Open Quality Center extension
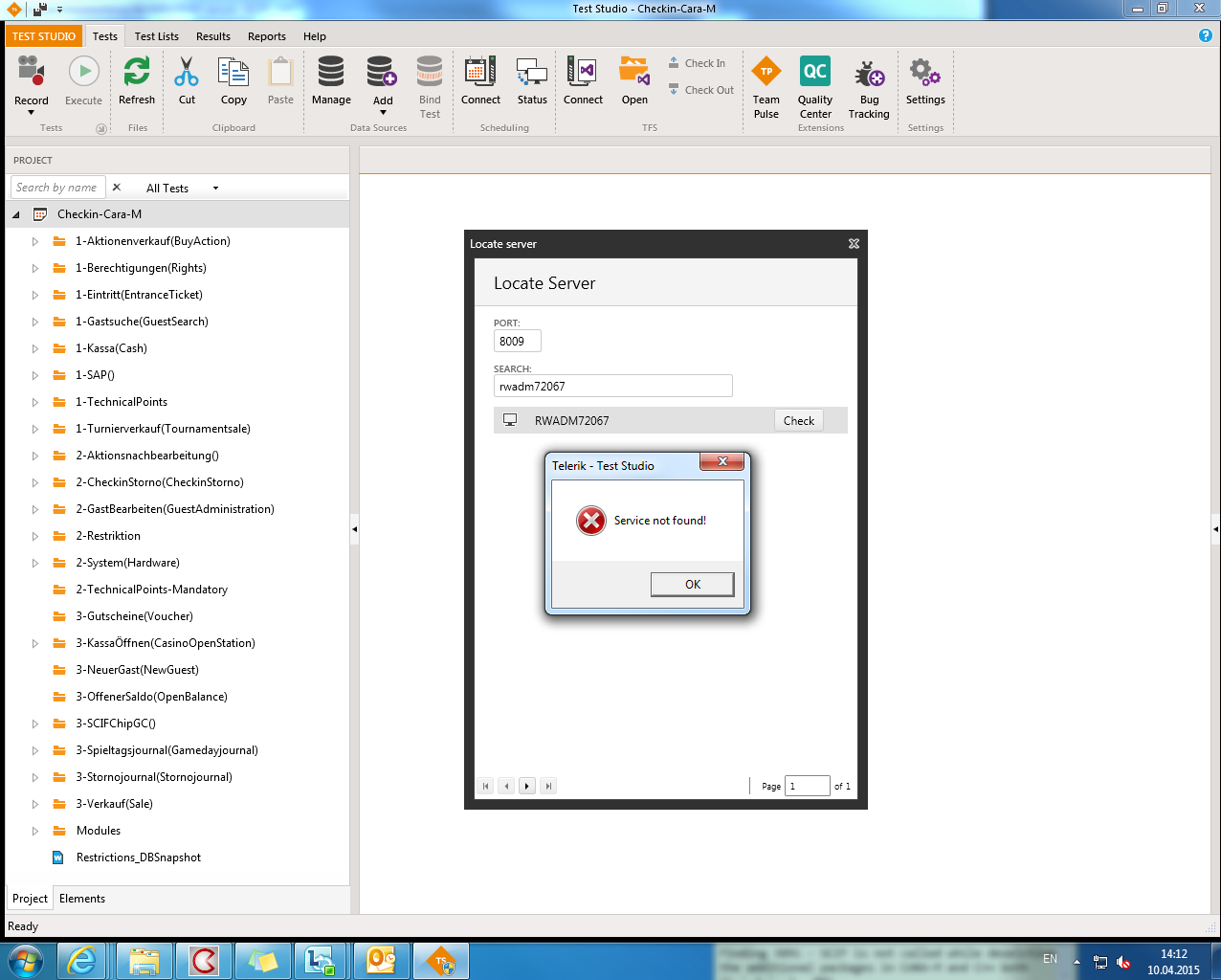 815,86
